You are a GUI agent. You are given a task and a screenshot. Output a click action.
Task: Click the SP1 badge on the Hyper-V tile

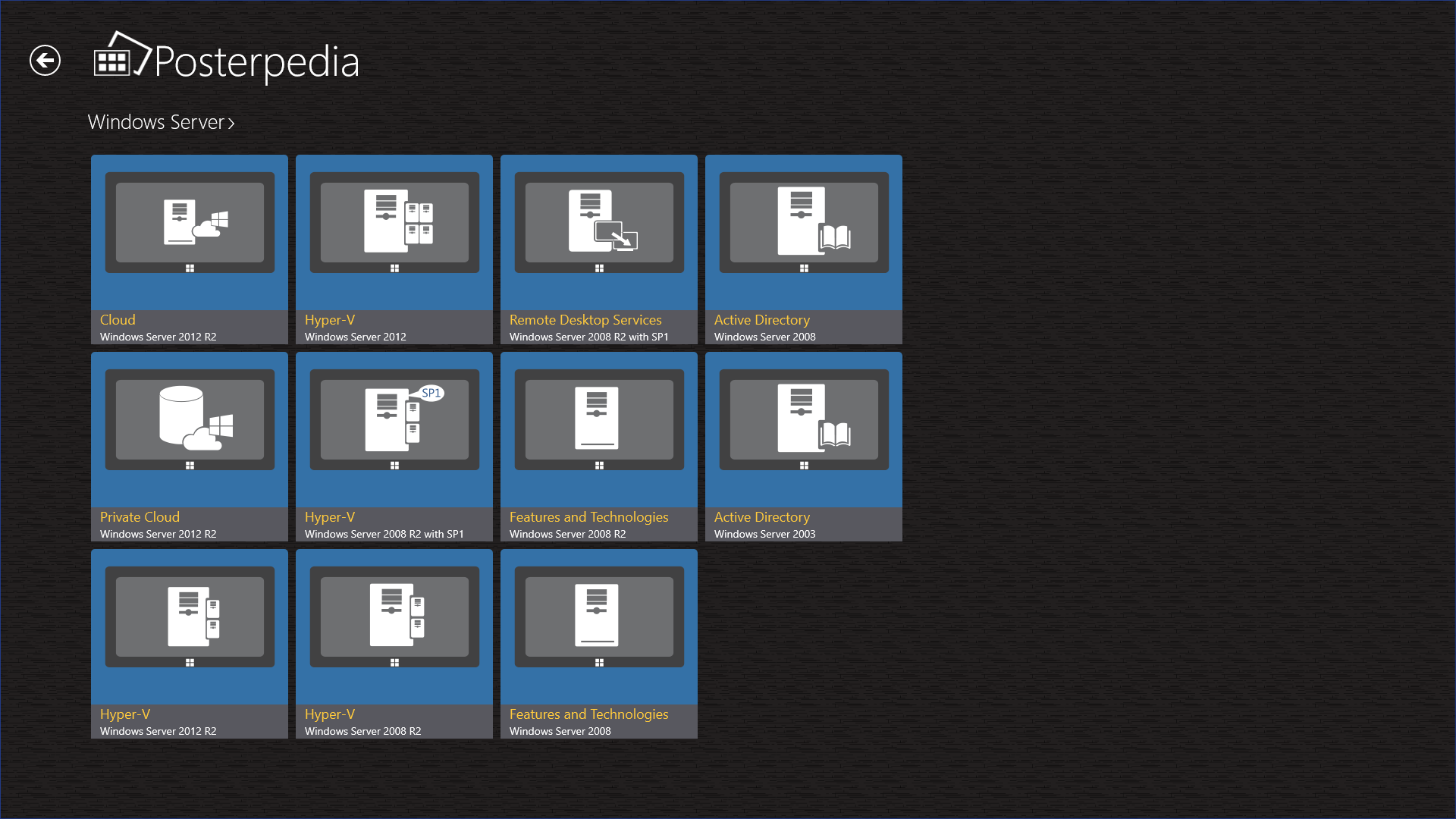tap(432, 394)
